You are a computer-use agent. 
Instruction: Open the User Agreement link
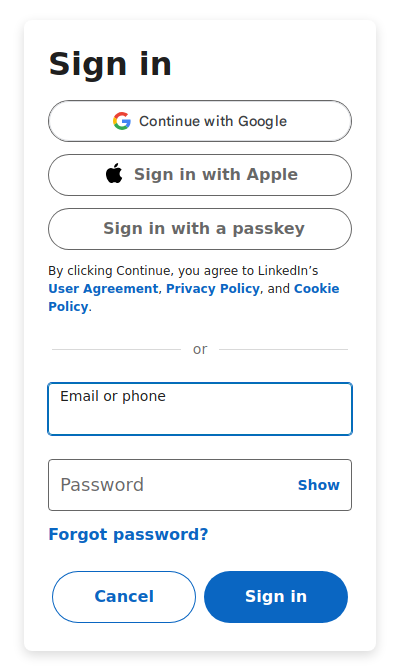click(103, 289)
